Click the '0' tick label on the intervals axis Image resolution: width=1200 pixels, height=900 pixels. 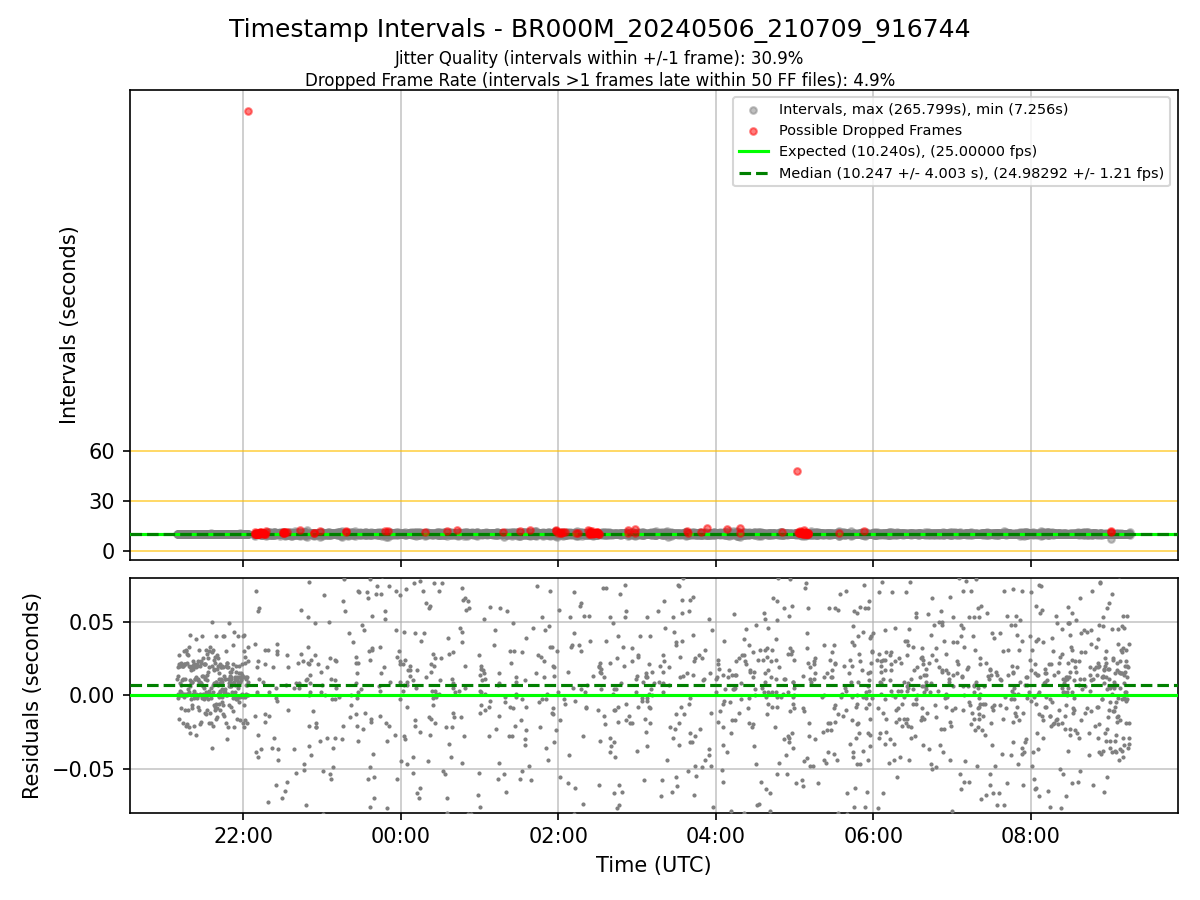point(111,551)
